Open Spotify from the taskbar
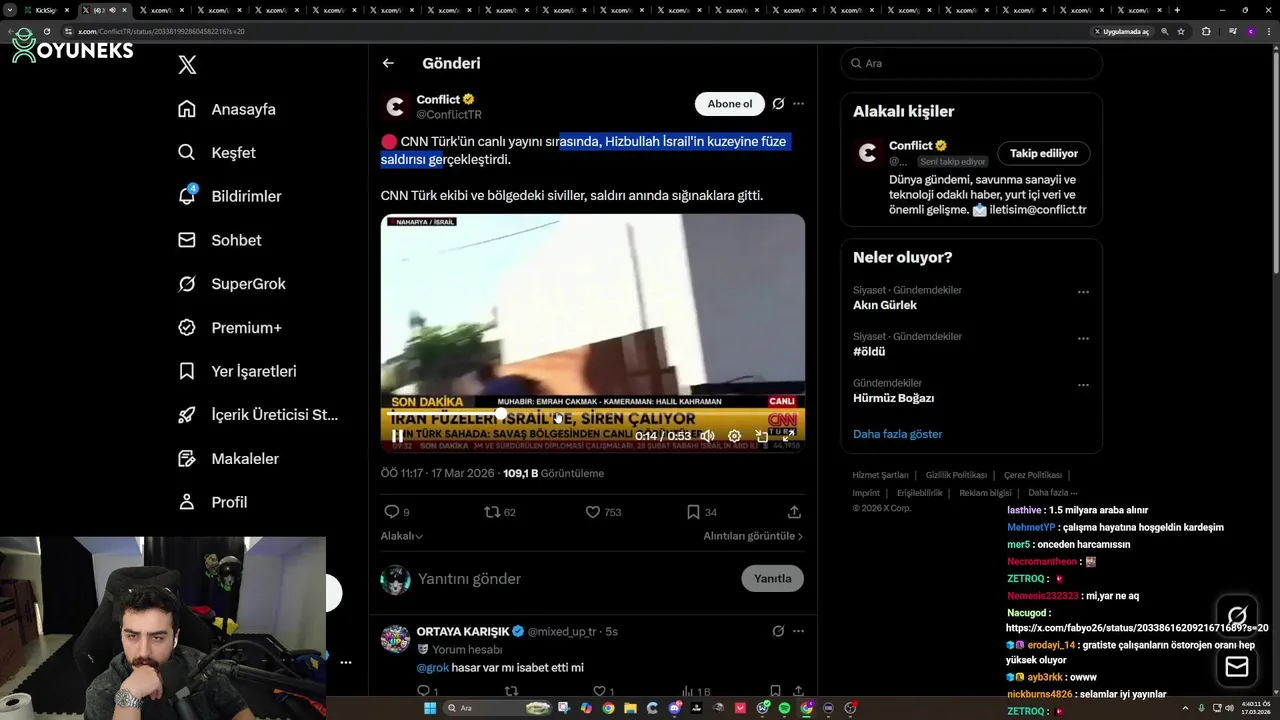The image size is (1280, 720). click(783, 708)
